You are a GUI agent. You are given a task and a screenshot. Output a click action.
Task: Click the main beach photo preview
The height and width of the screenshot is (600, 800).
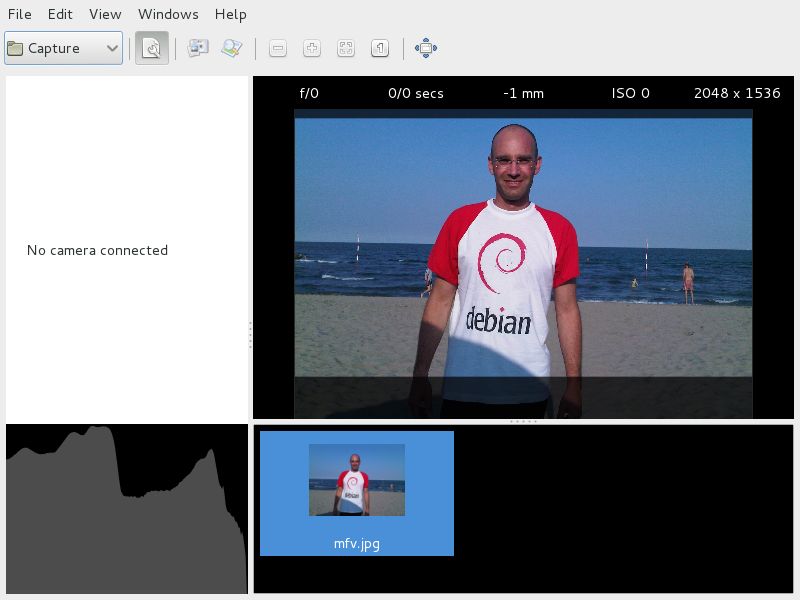(x=523, y=264)
